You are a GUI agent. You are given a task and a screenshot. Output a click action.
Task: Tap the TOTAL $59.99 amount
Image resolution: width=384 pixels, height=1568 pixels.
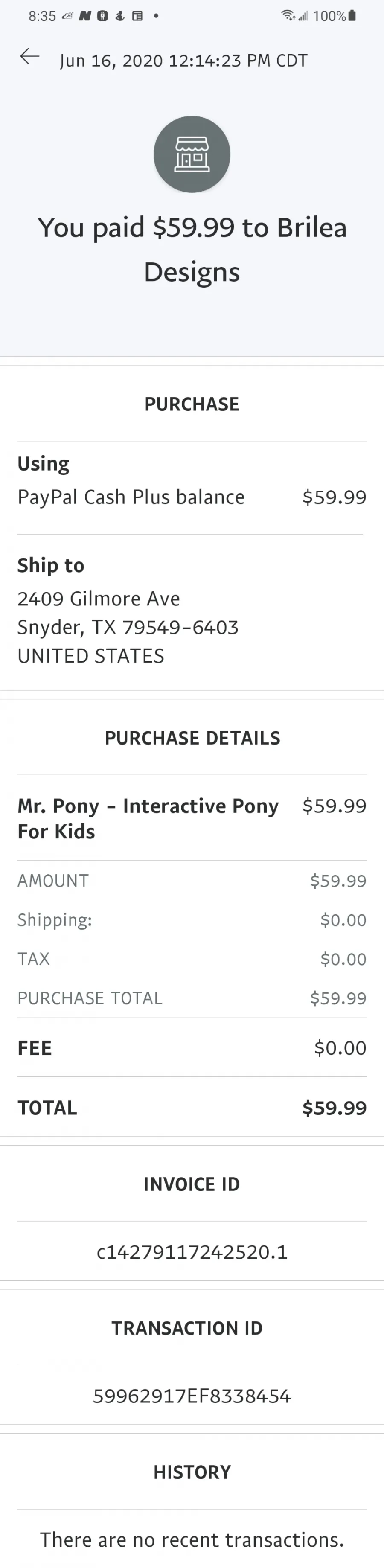(x=334, y=1107)
